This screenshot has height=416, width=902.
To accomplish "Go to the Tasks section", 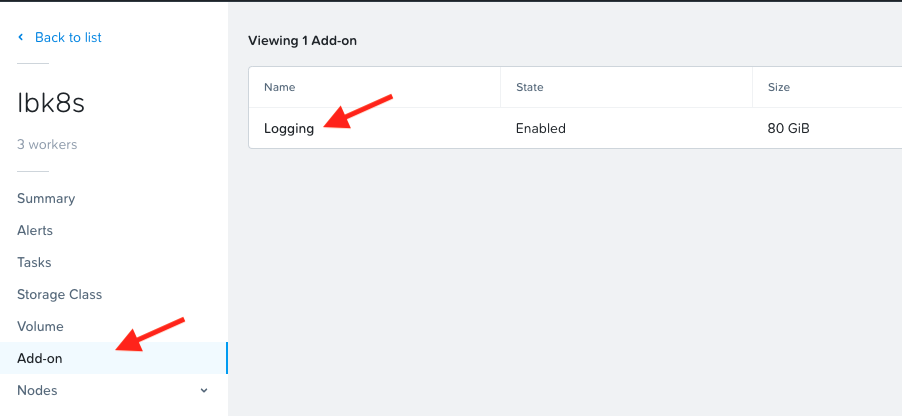I will pos(34,262).
